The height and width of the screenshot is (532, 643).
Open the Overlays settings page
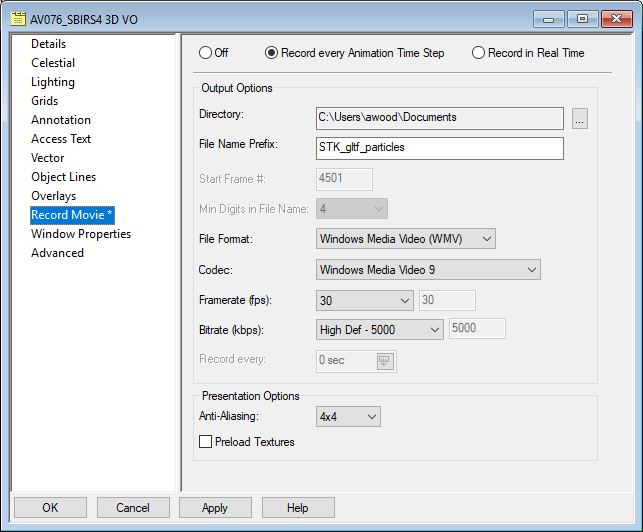tap(54, 196)
